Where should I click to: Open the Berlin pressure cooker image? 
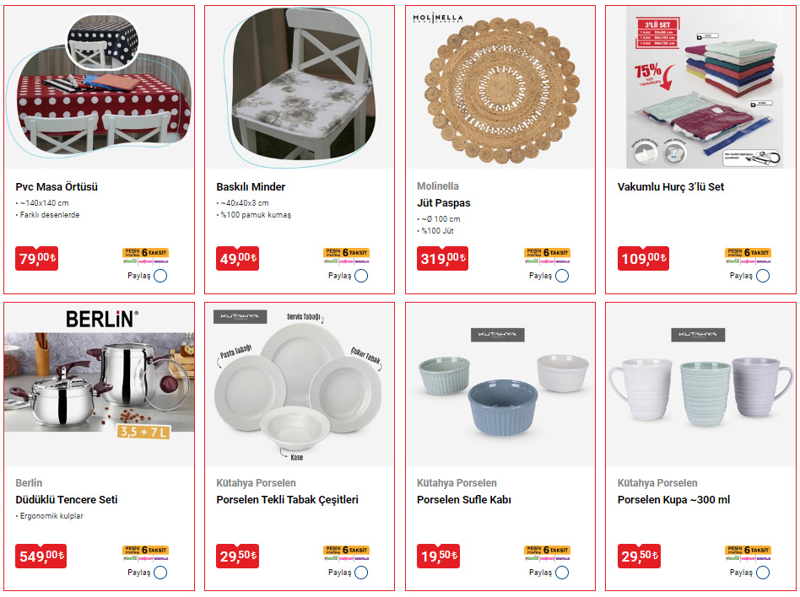tap(99, 384)
